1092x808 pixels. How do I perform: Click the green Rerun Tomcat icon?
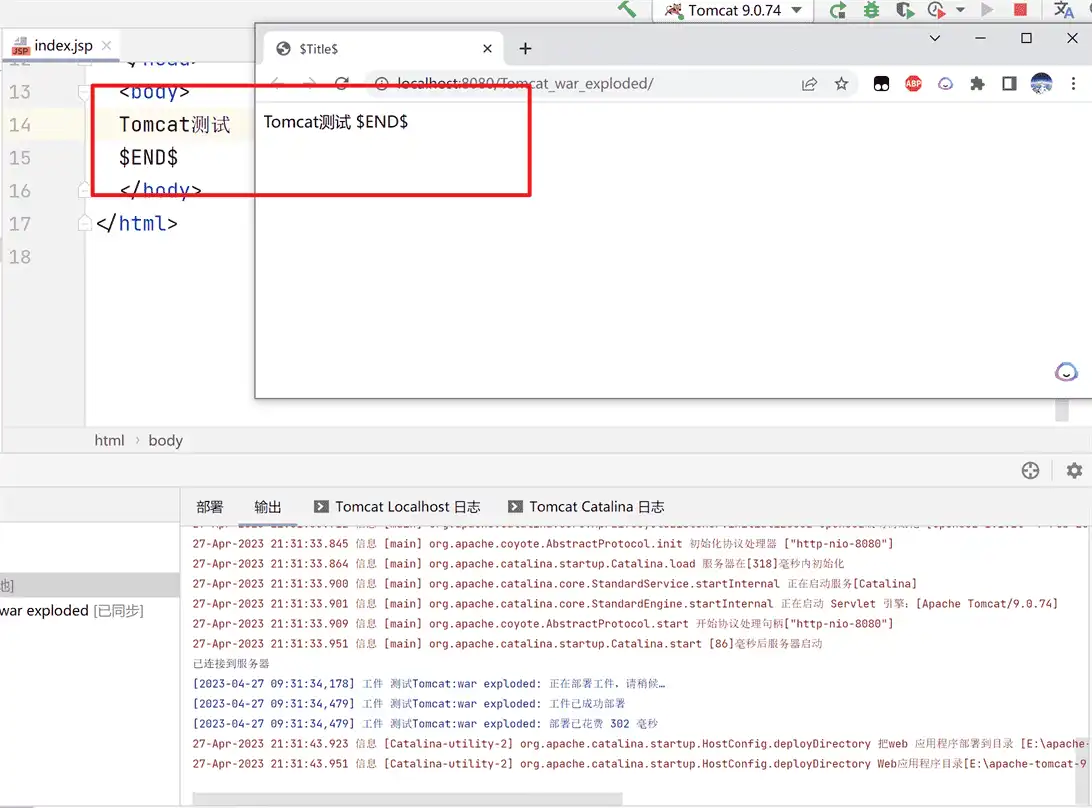[838, 10]
